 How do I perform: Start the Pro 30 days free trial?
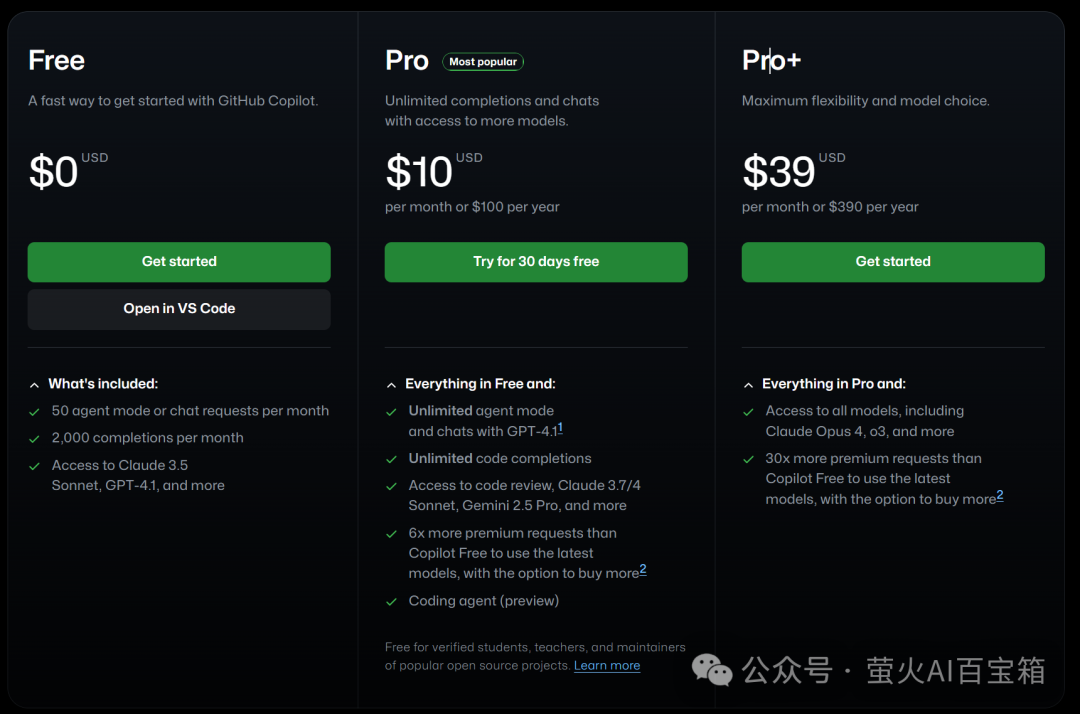tap(536, 262)
